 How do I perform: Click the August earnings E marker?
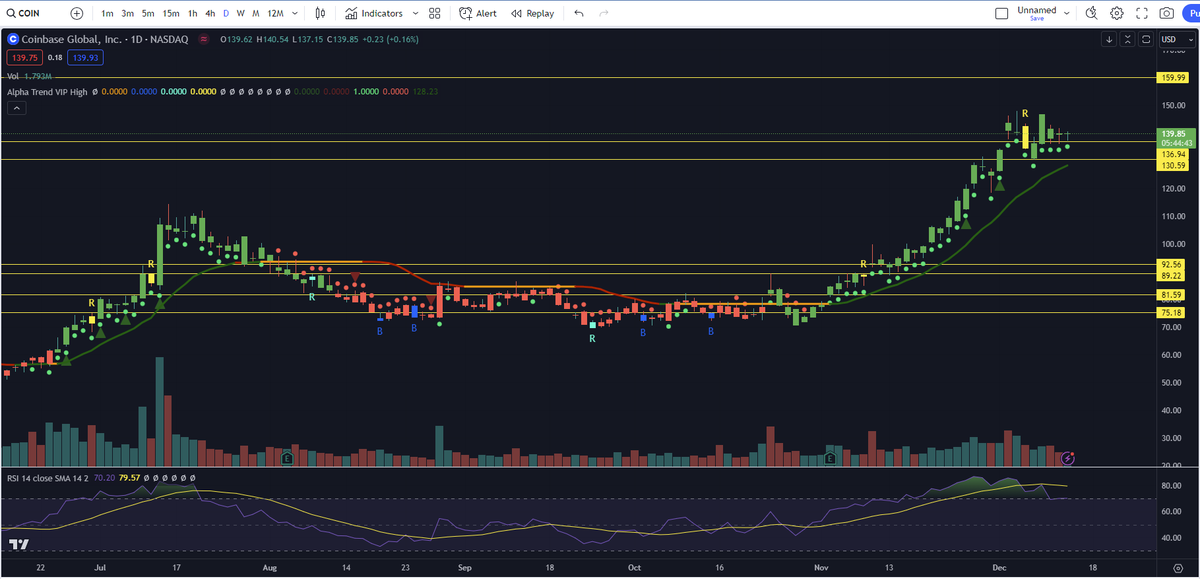(287, 458)
